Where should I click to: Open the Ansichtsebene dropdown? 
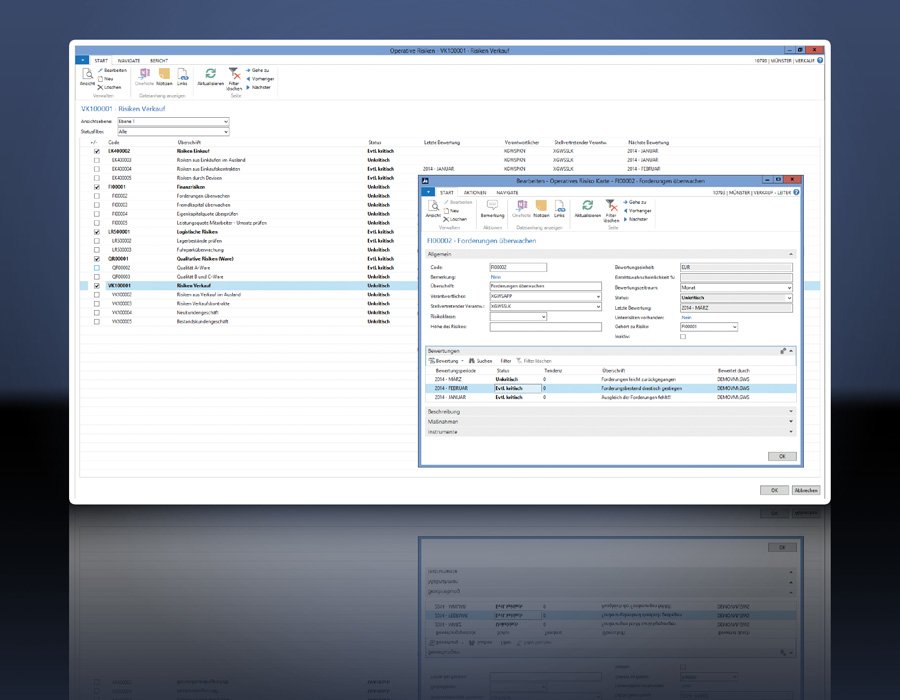click(x=224, y=122)
